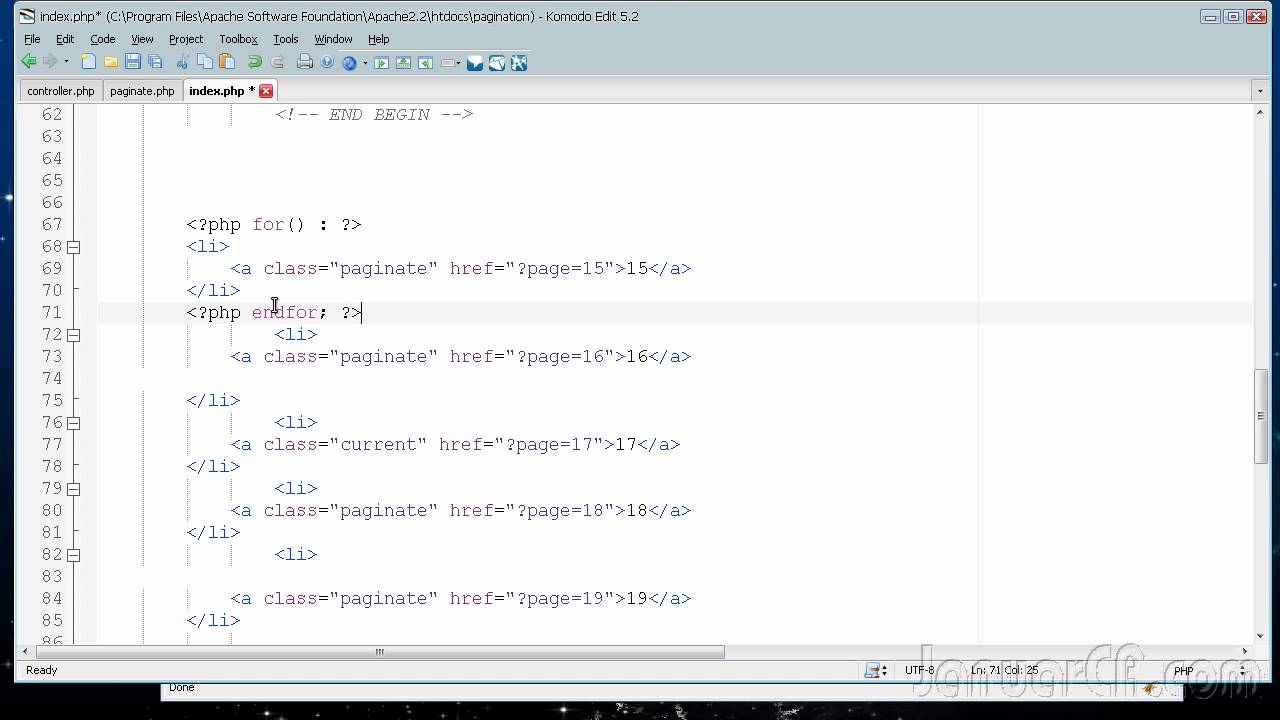Open the toolbar button with dropdown arrow
1280x720 pixels.
[x=450, y=62]
